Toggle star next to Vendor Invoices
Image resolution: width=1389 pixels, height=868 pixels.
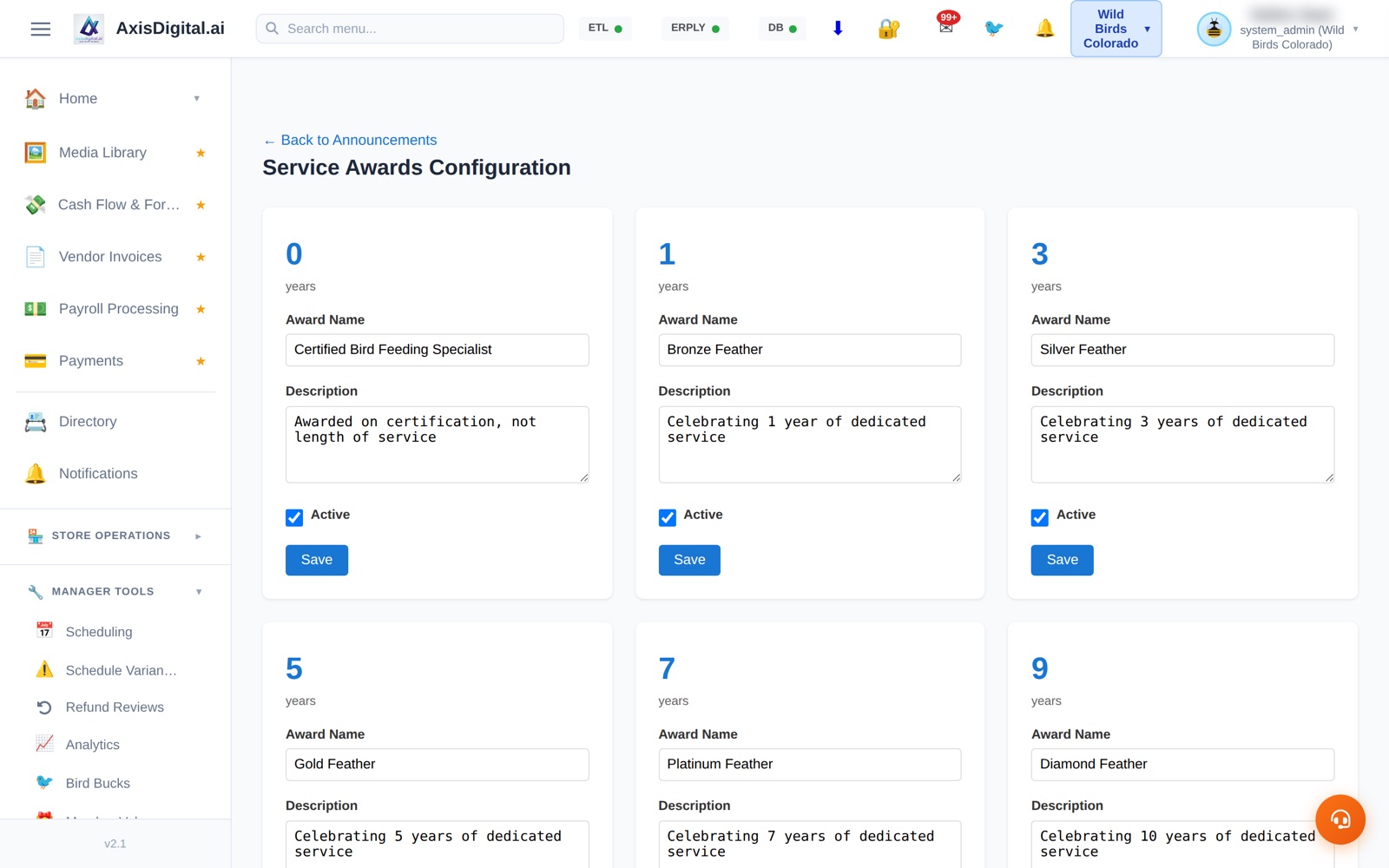201,257
